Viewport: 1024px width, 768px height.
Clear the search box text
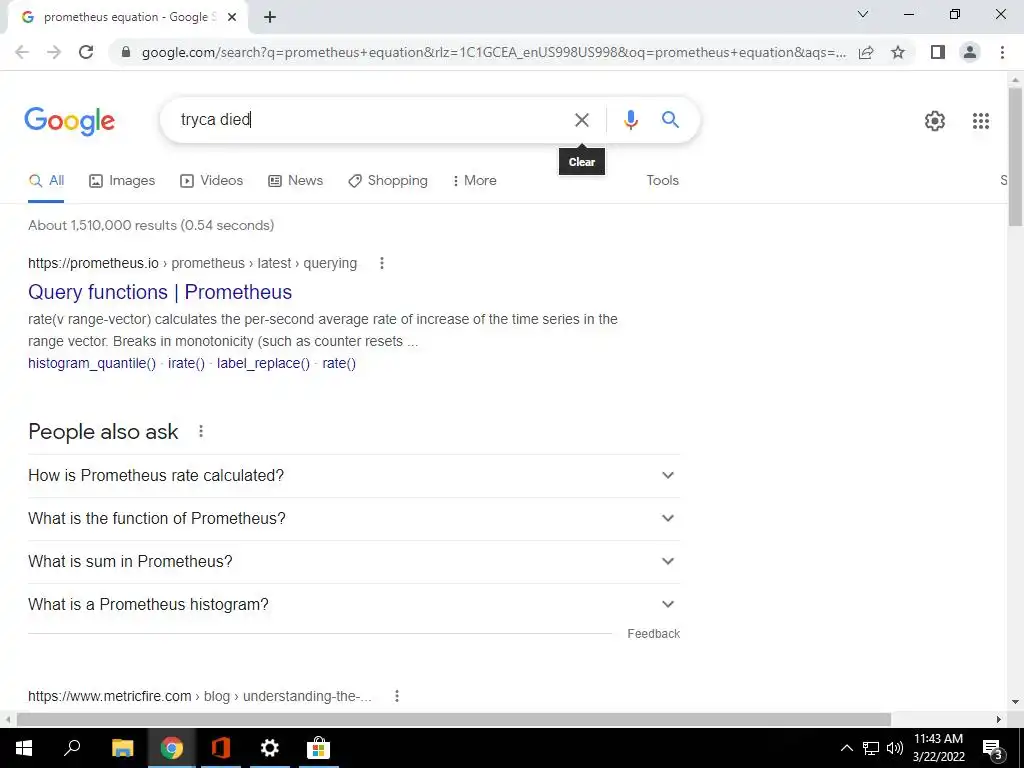click(581, 120)
